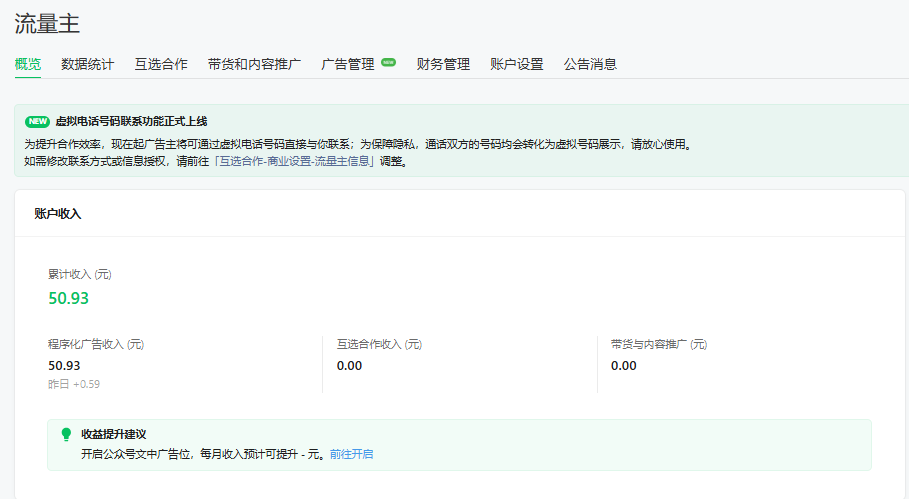Click the lightbulb icon beside 收益提升建议

(66, 434)
